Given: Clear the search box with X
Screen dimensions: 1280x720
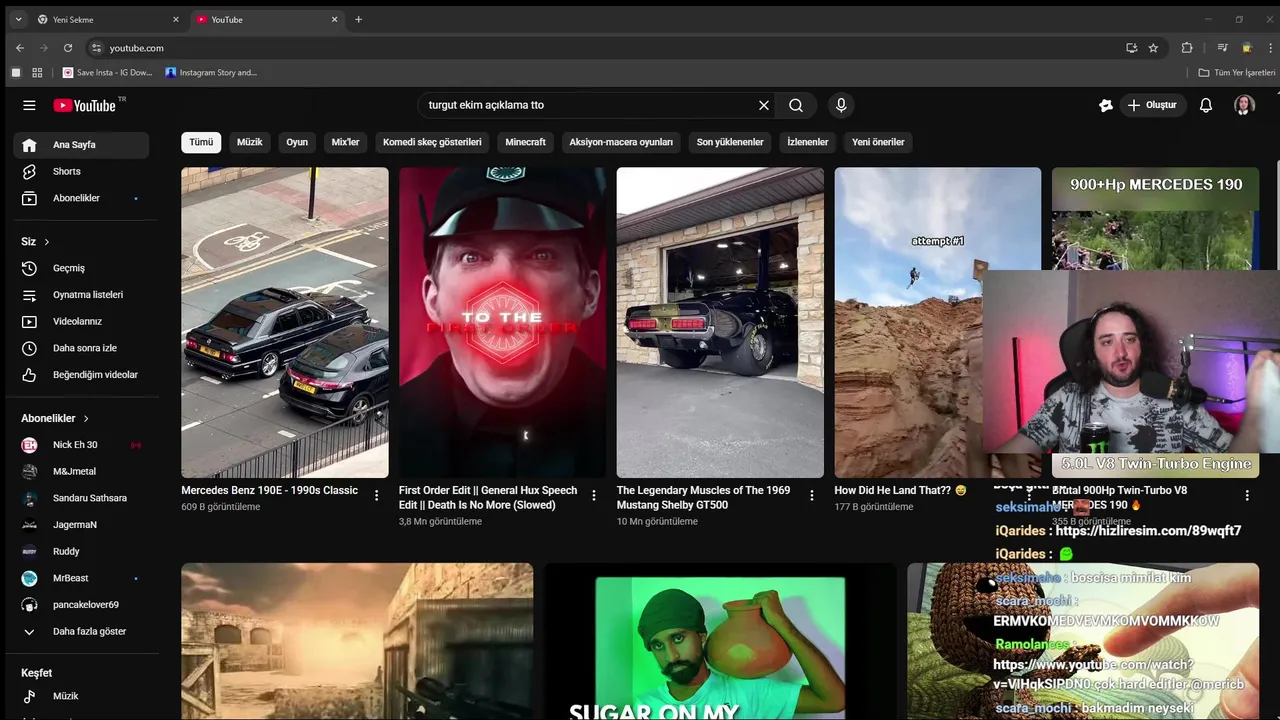Looking at the screenshot, I should pos(764,105).
